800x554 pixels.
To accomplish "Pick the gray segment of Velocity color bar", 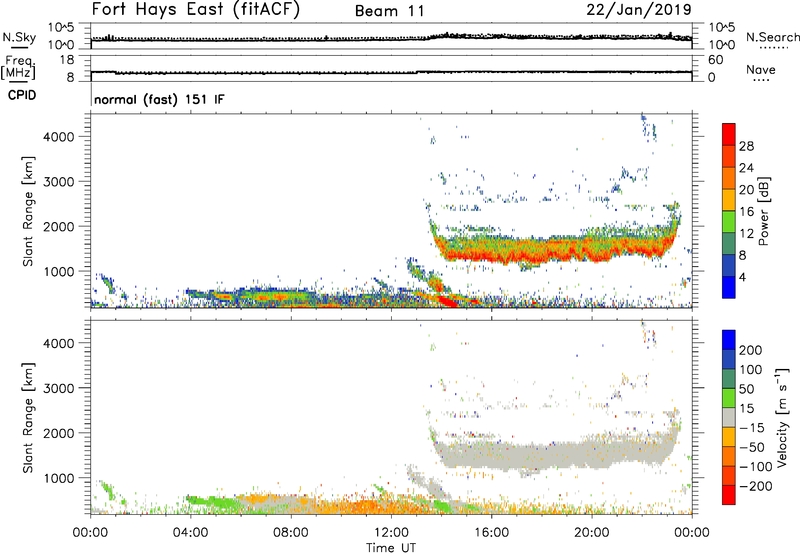I will (x=729, y=418).
